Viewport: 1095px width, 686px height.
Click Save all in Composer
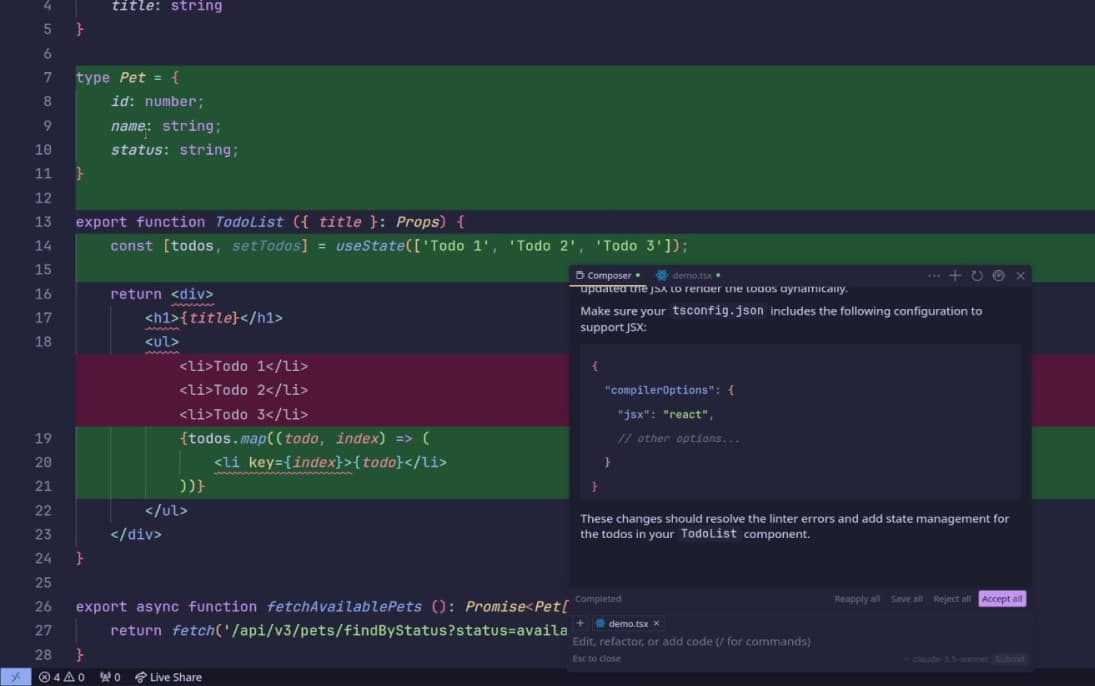906,599
